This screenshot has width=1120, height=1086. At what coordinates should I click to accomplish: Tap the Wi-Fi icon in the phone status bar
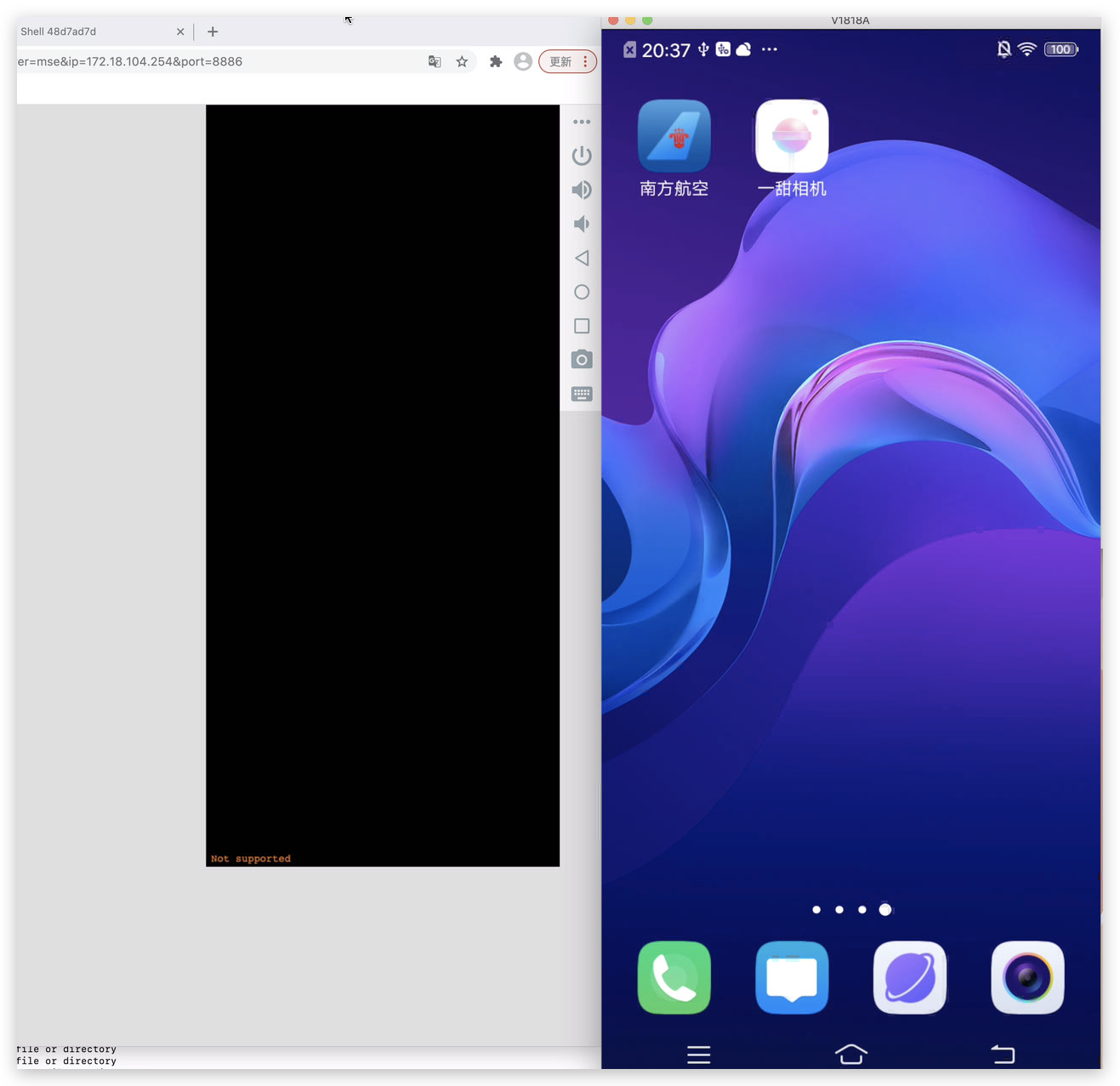click(1027, 49)
